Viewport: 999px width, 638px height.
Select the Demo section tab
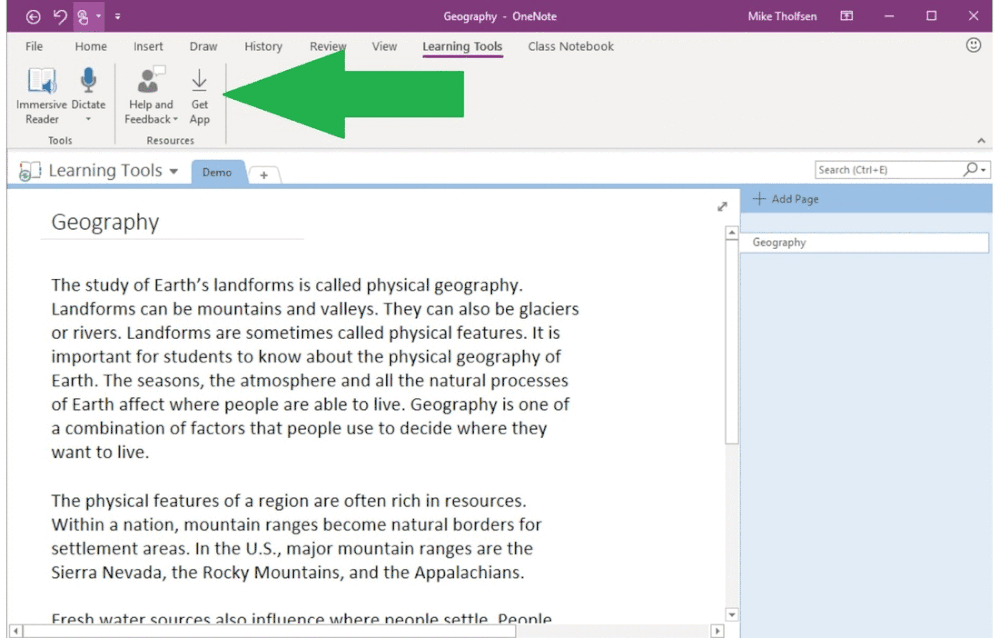217,172
